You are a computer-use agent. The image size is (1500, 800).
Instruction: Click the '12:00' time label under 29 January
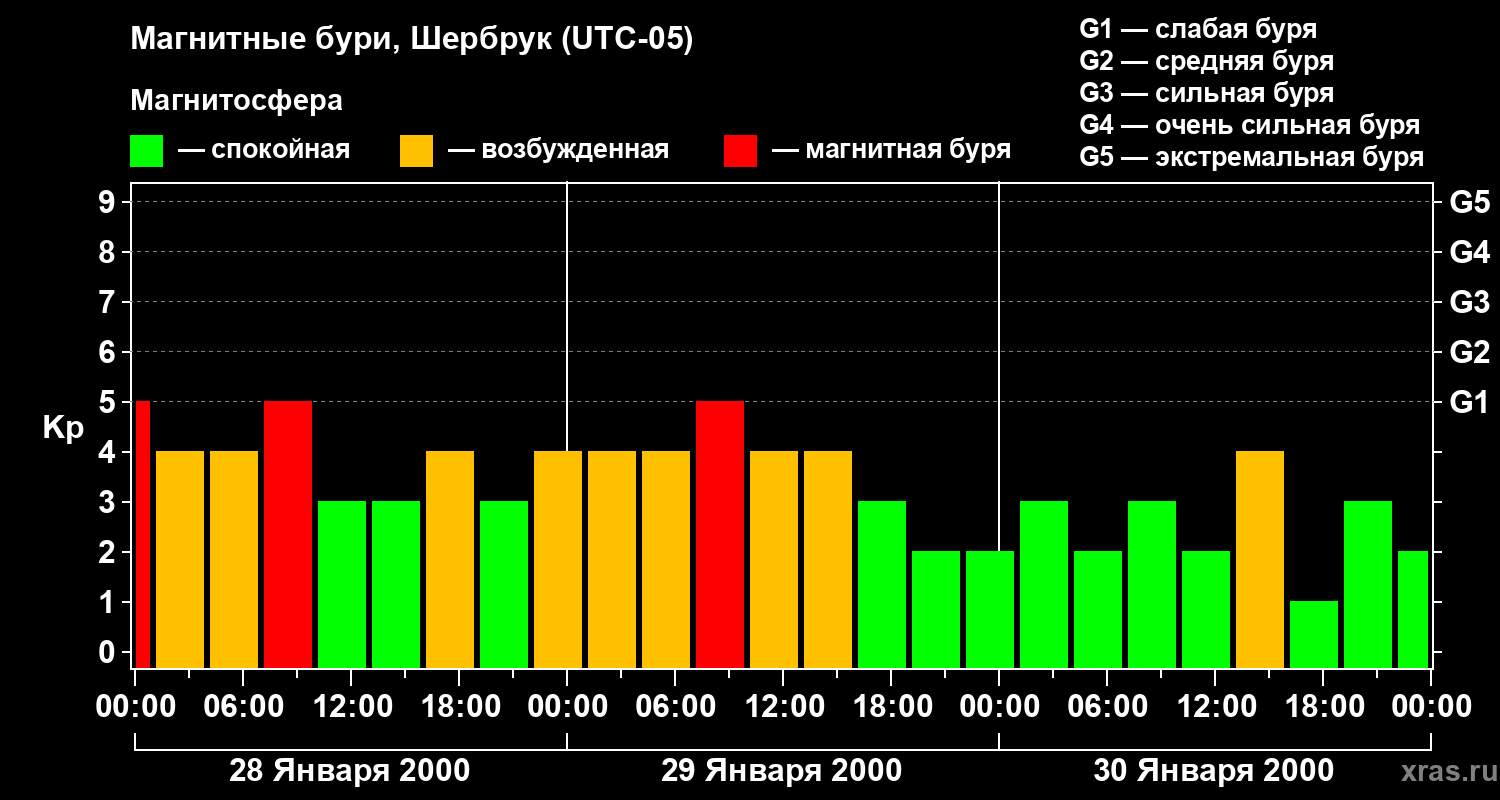click(783, 707)
